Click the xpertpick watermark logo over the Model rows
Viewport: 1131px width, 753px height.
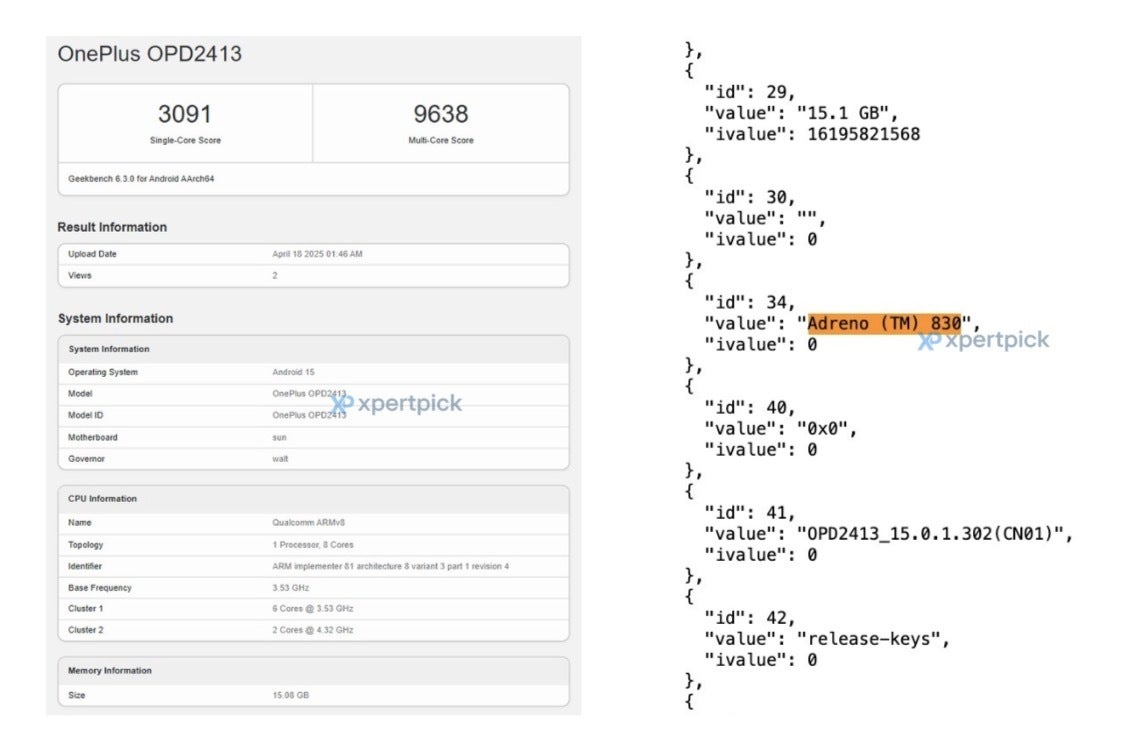397,403
